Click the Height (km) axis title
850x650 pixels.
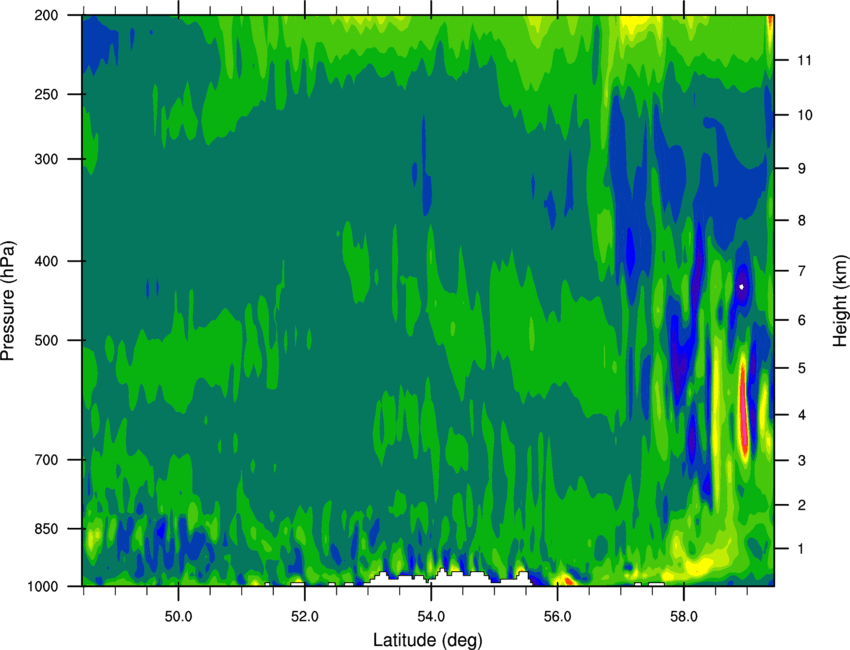tap(840, 301)
